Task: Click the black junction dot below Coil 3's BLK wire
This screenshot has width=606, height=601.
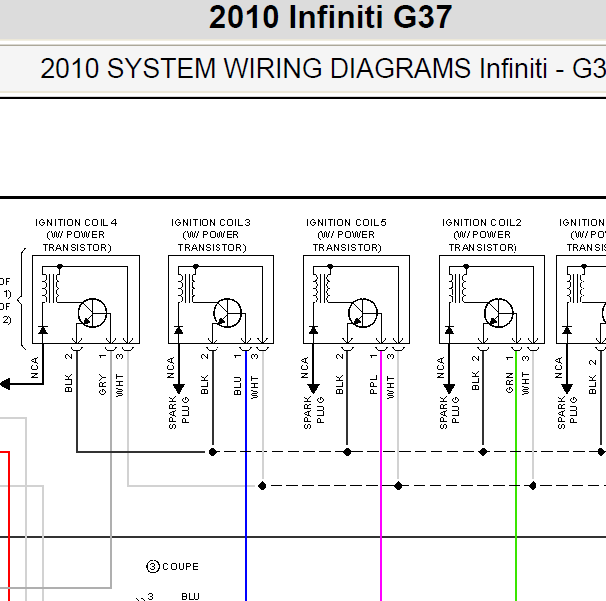Action: 213,452
